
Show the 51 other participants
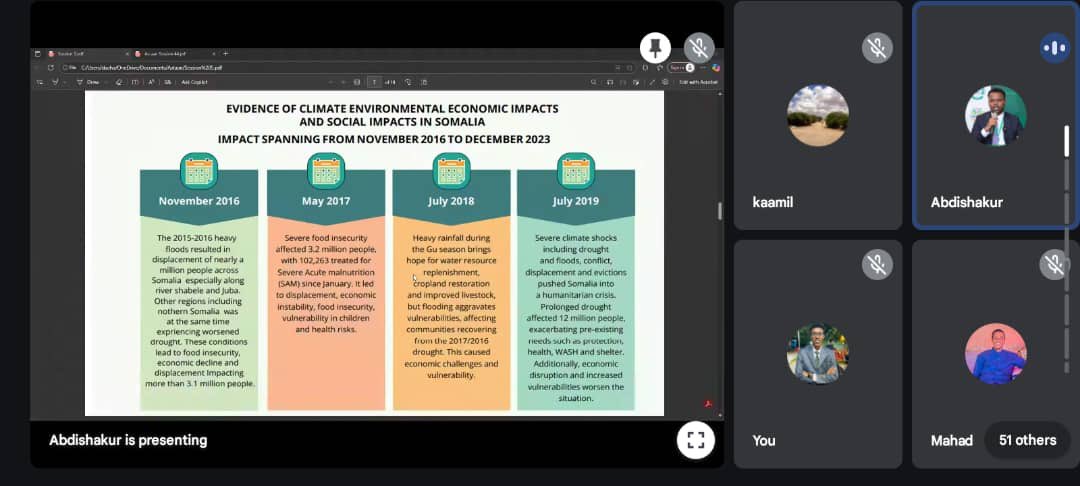[x=1027, y=440]
